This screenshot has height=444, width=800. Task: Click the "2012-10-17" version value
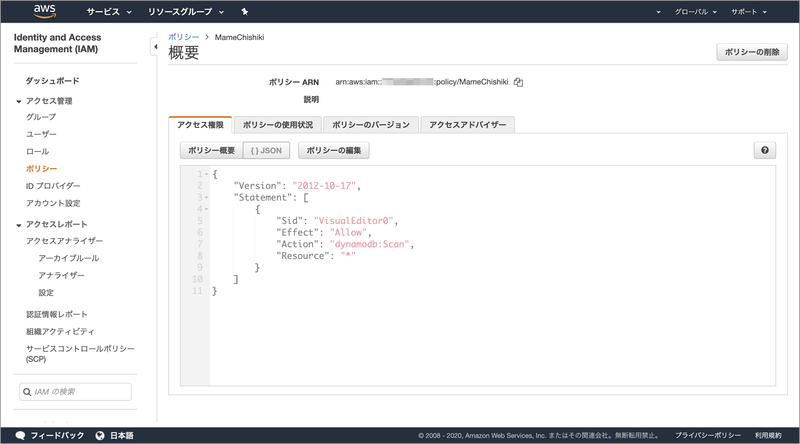pyautogui.click(x=324, y=186)
